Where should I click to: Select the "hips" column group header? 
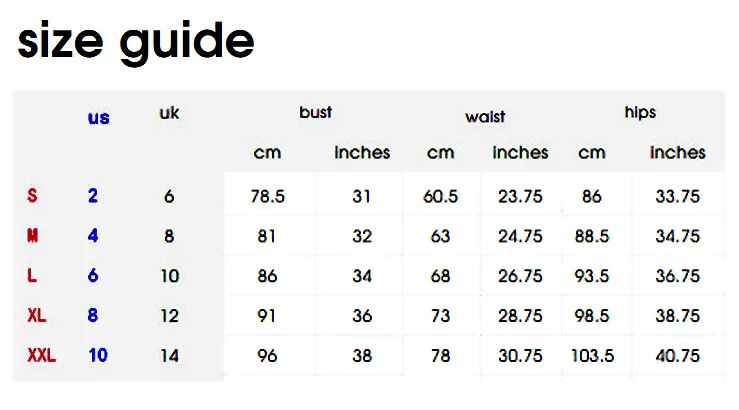(x=640, y=112)
